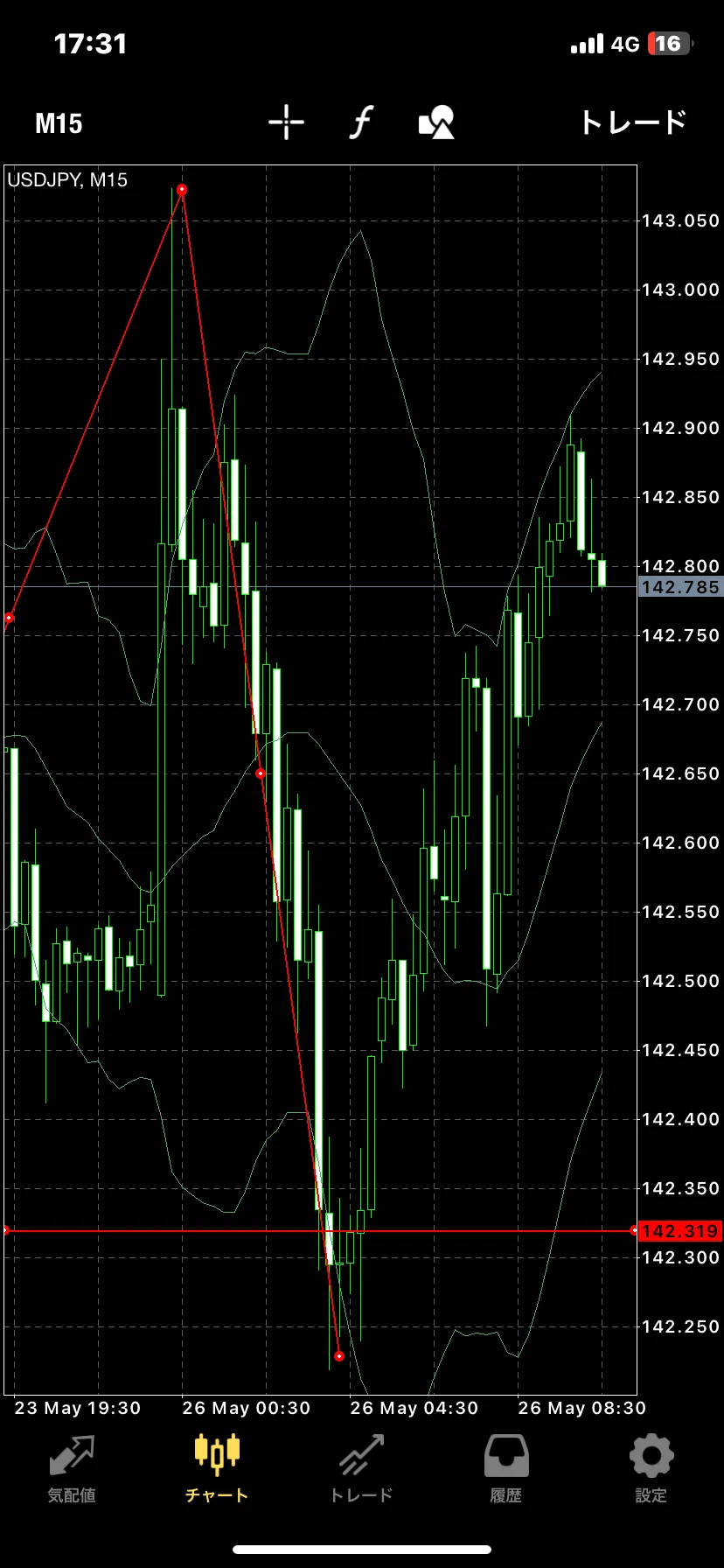The width and height of the screenshot is (724, 1568).
Task: Activate the crosshair tool
Action: pos(286,122)
